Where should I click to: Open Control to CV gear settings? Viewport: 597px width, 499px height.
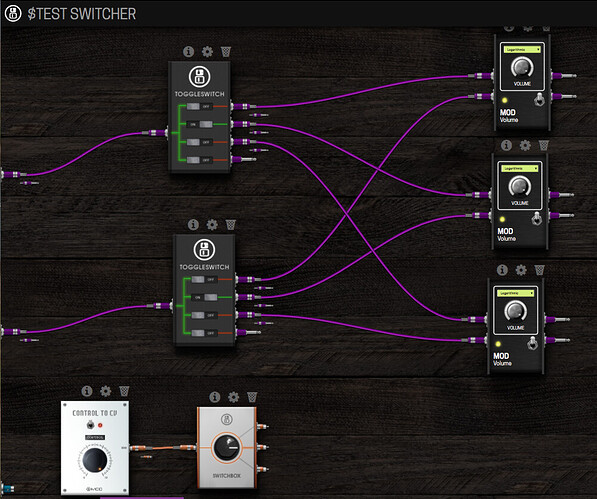click(x=105, y=391)
